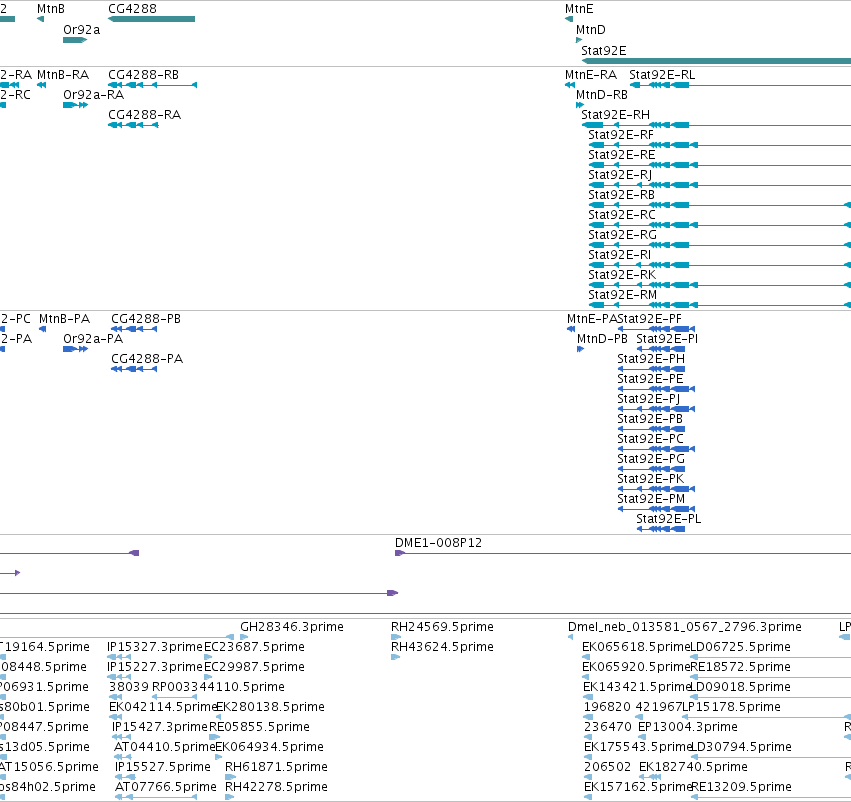
Task: Select polypeptide Stat92E-PH
Action: 651,359
